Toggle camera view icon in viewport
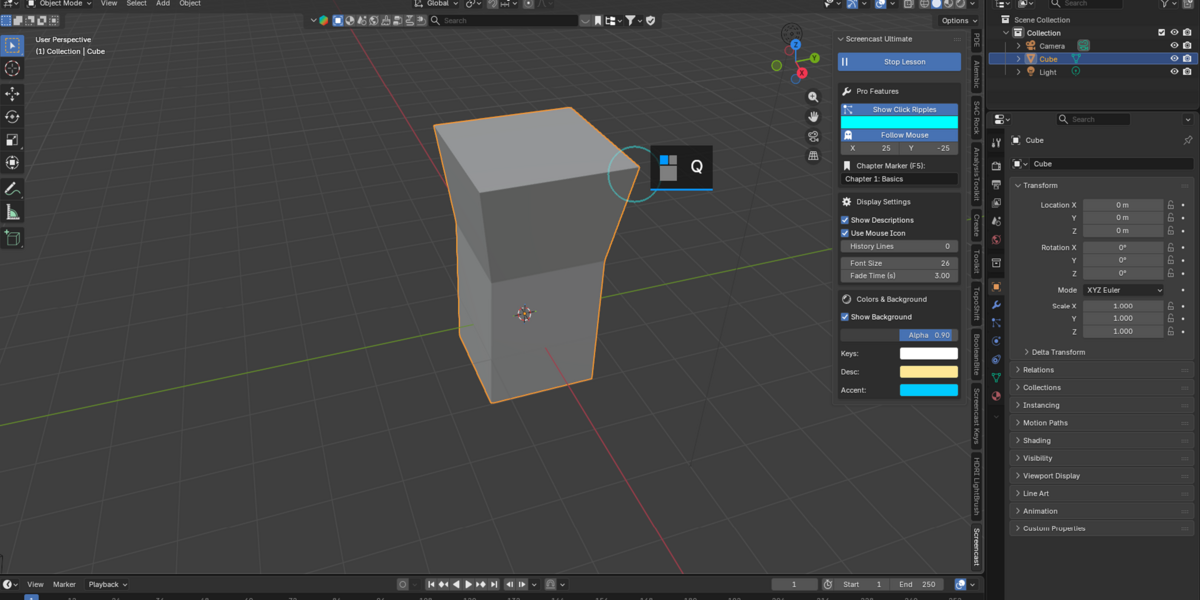This screenshot has width=1200, height=600. 813,136
